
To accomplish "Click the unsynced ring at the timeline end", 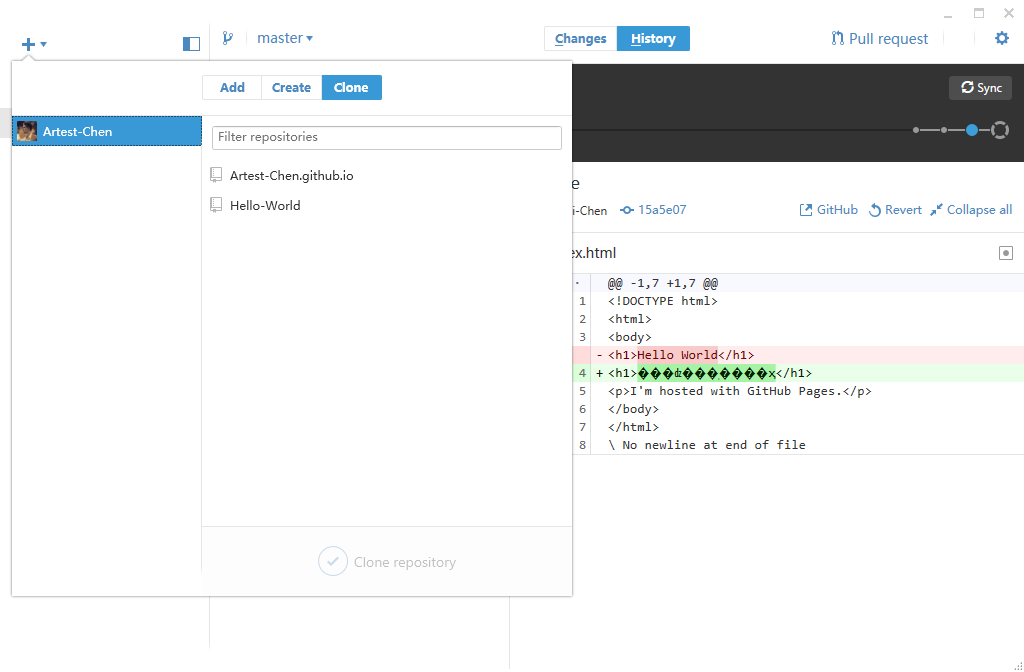I will 1000,130.
